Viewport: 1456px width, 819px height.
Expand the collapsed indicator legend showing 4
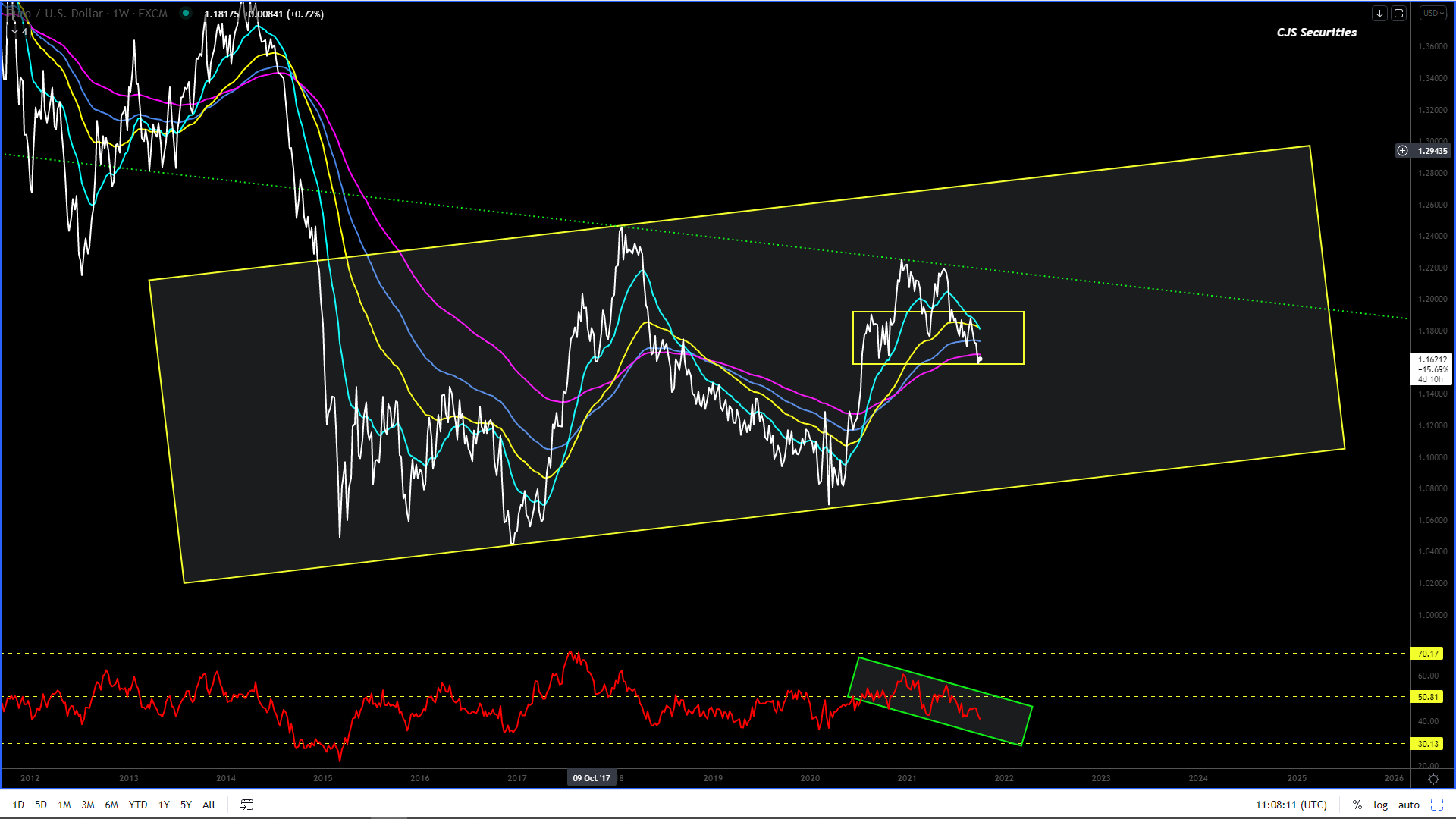(x=19, y=31)
